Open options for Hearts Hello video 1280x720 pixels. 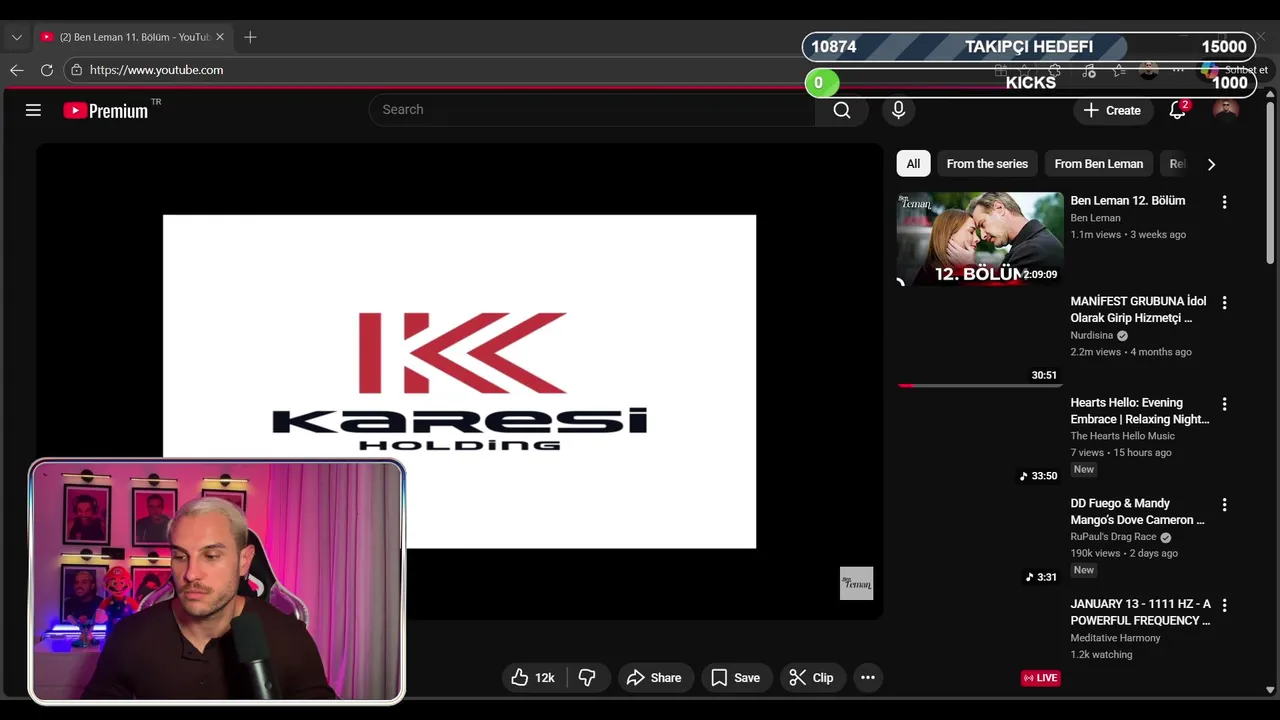click(x=1224, y=404)
